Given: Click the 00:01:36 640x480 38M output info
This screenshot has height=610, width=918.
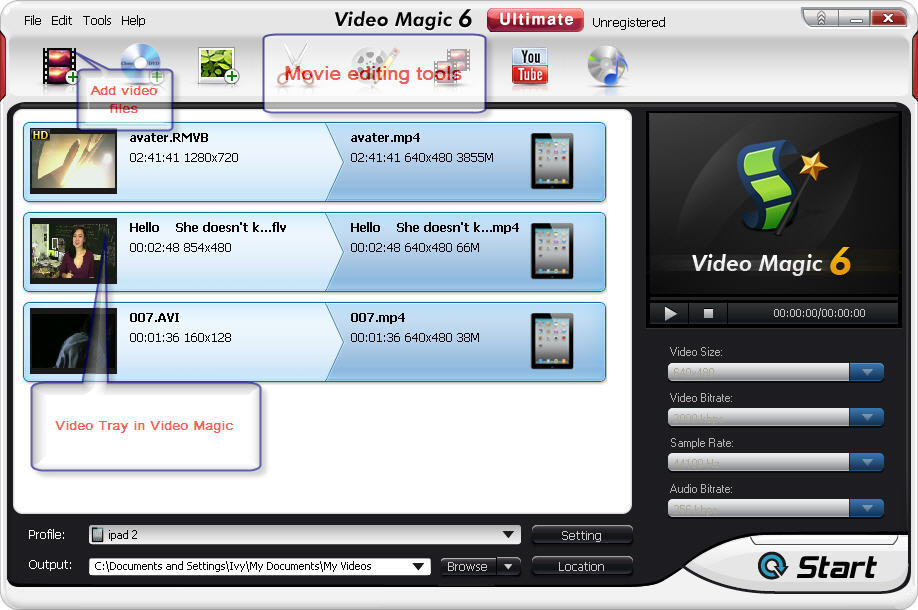Looking at the screenshot, I should pos(415,337).
